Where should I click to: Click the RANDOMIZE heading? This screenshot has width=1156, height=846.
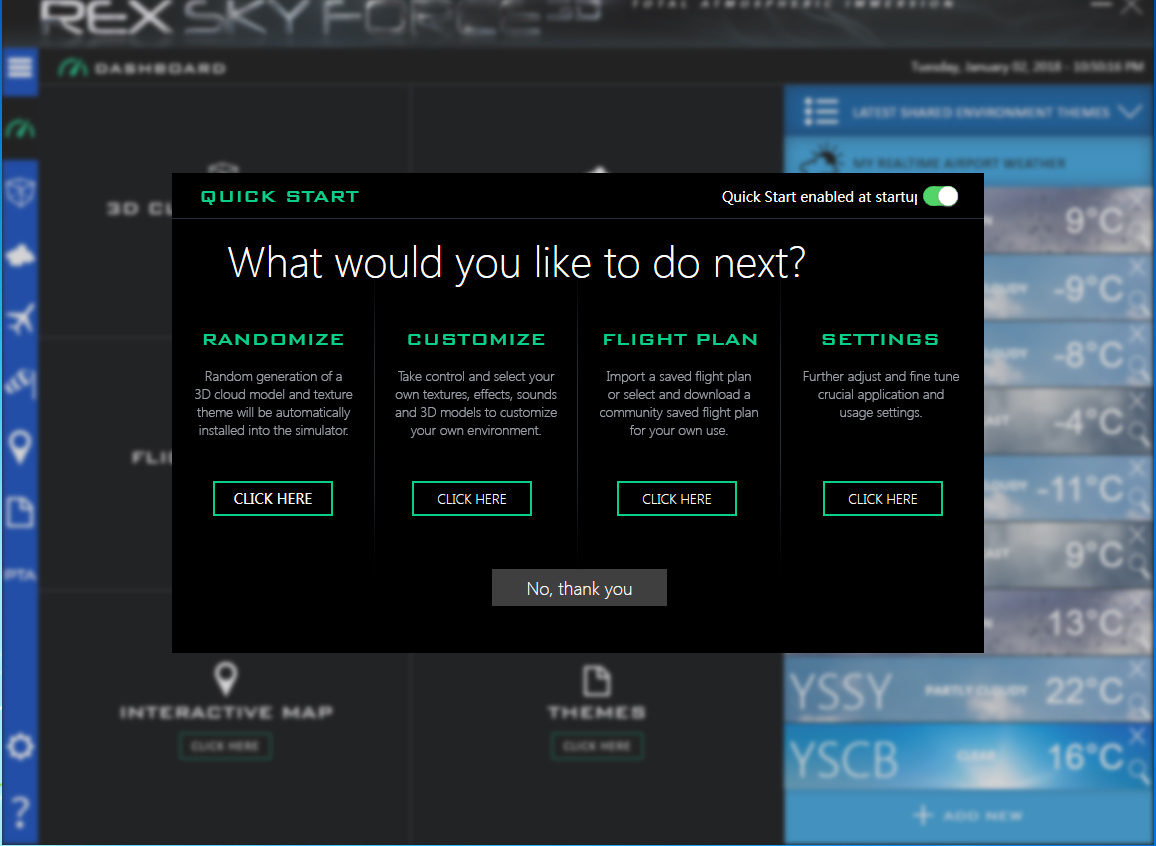pyautogui.click(x=274, y=339)
